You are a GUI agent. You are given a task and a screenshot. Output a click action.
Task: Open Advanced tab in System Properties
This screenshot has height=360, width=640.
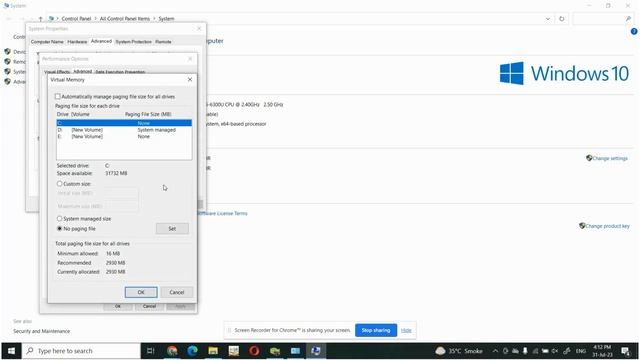click(x=101, y=41)
